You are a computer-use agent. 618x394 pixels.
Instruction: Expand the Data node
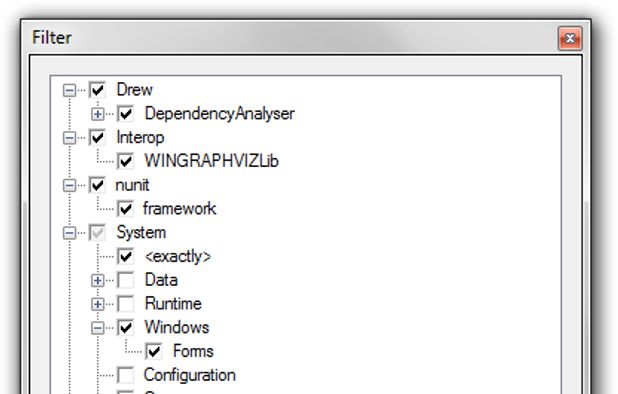[x=98, y=281]
